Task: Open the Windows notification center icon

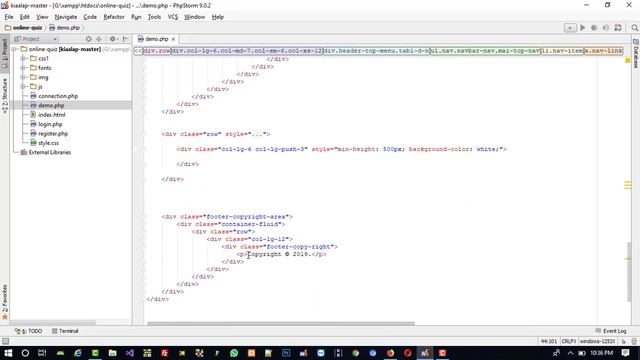Action: coord(625,353)
